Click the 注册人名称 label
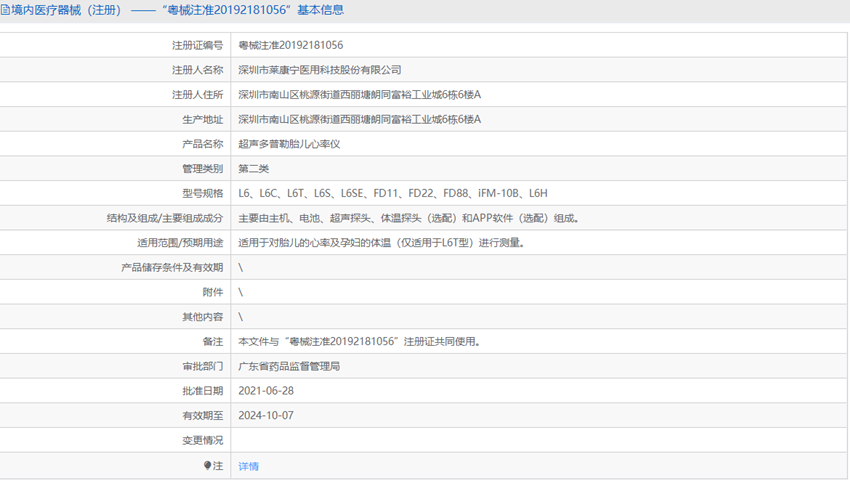This screenshot has width=850, height=480. pos(197,70)
